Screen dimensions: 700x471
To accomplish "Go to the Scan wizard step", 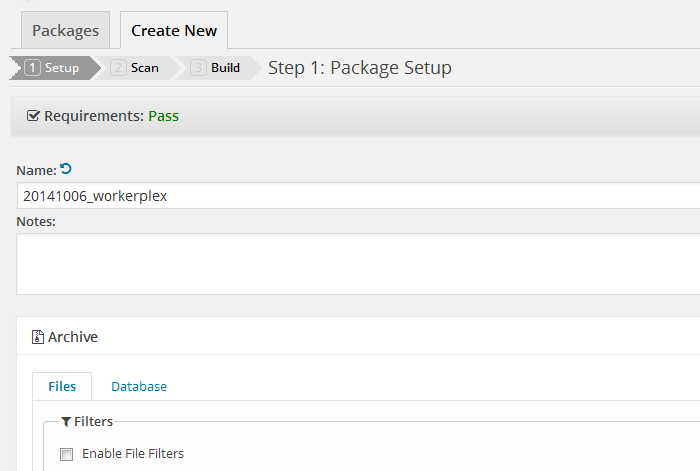I will [x=138, y=68].
